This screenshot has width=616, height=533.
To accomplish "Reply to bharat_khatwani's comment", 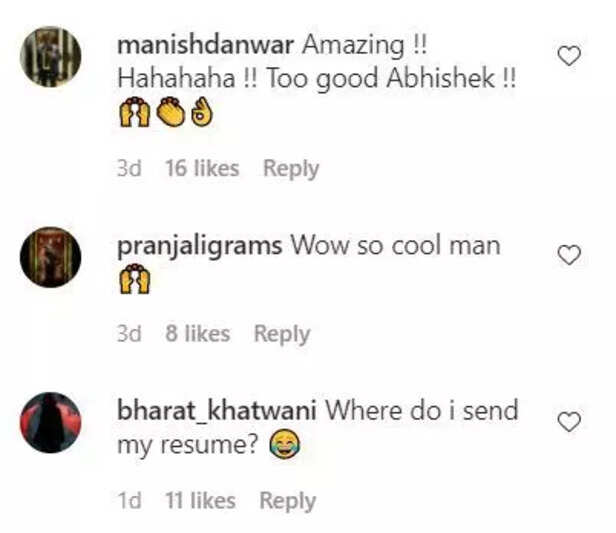I will 288,501.
